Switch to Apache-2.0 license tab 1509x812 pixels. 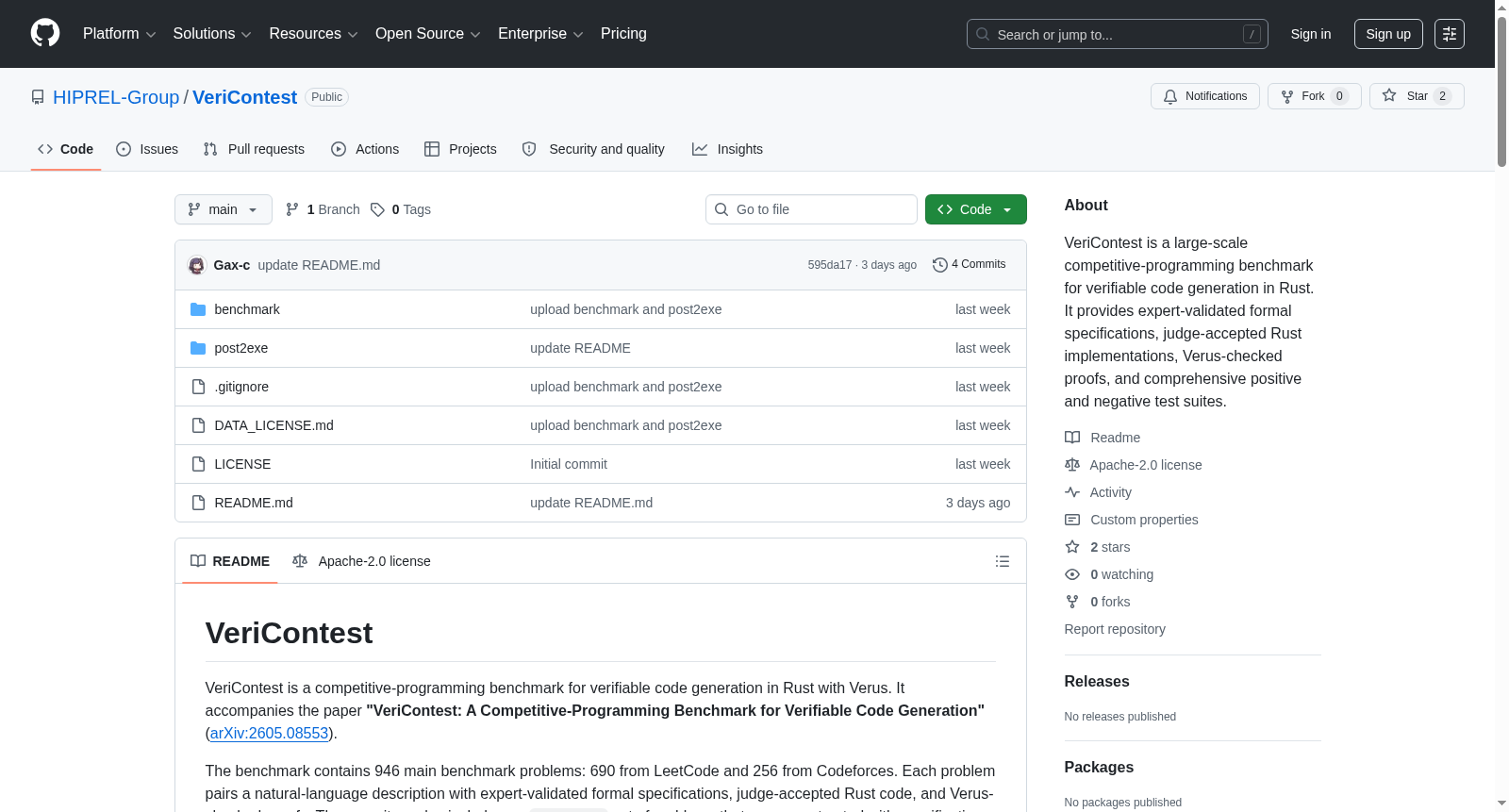(361, 561)
